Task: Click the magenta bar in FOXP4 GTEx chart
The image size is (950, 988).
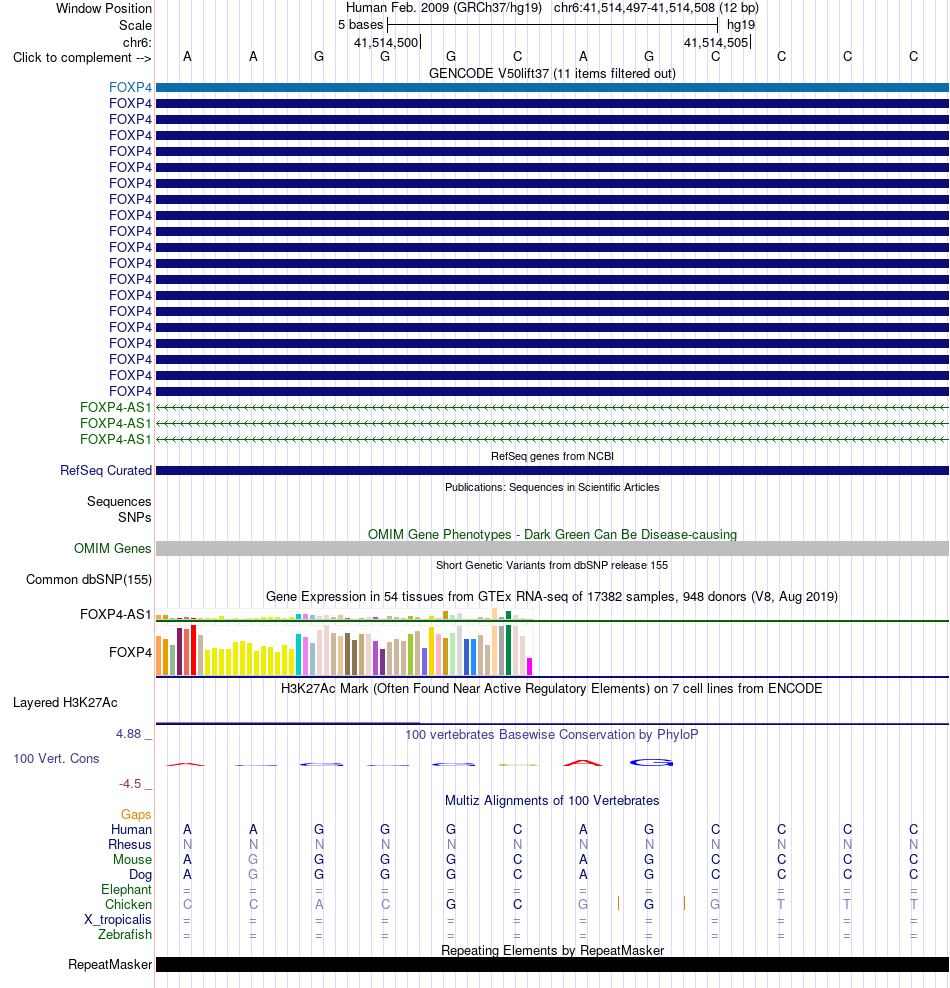Action: click(530, 667)
